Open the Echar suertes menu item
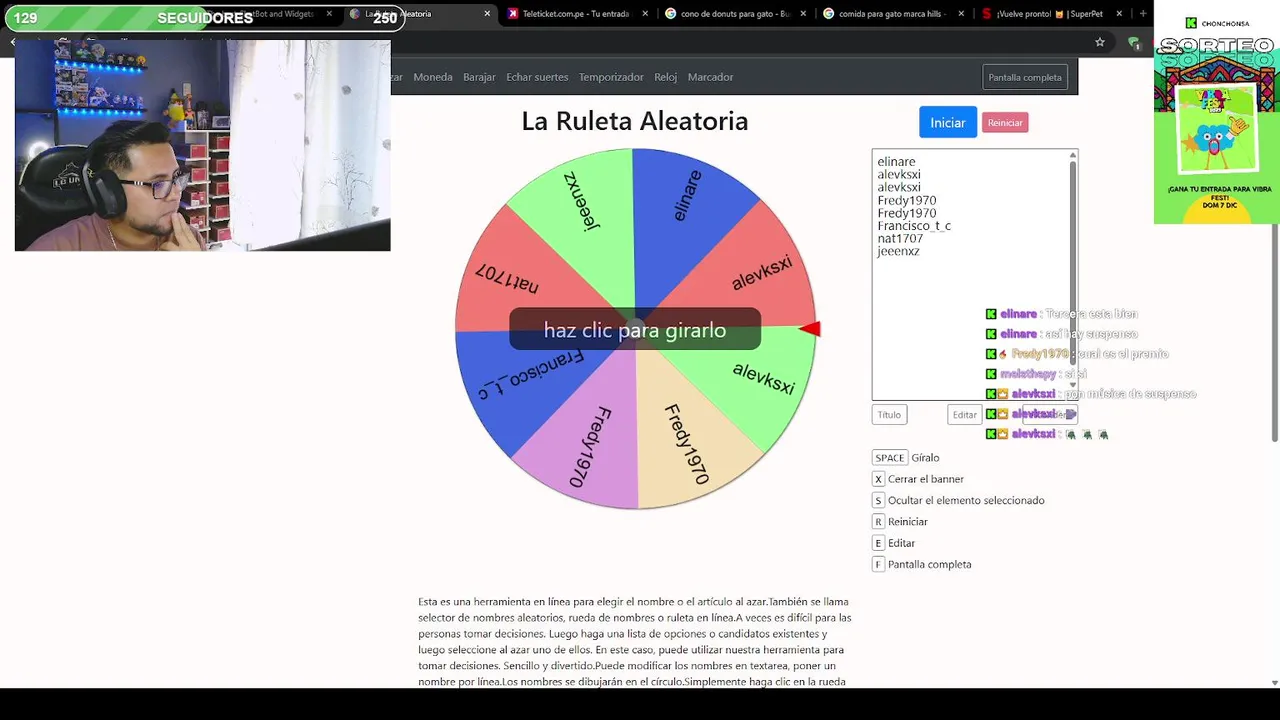 (537, 77)
